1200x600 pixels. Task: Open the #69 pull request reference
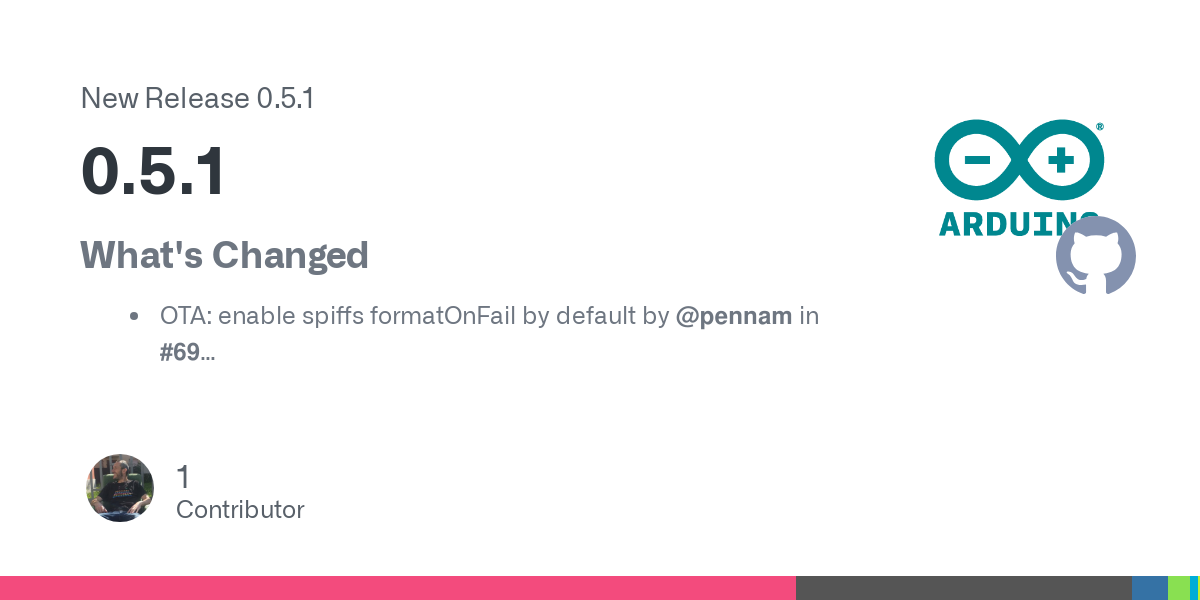[180, 351]
